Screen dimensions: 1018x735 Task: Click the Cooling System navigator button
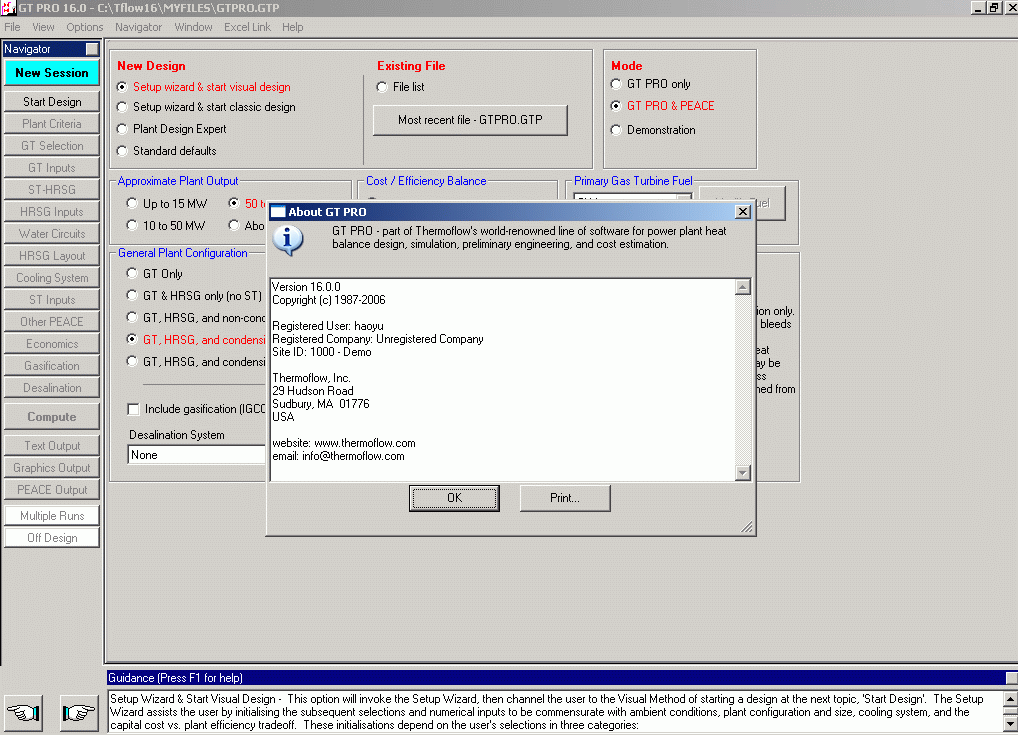(52, 278)
